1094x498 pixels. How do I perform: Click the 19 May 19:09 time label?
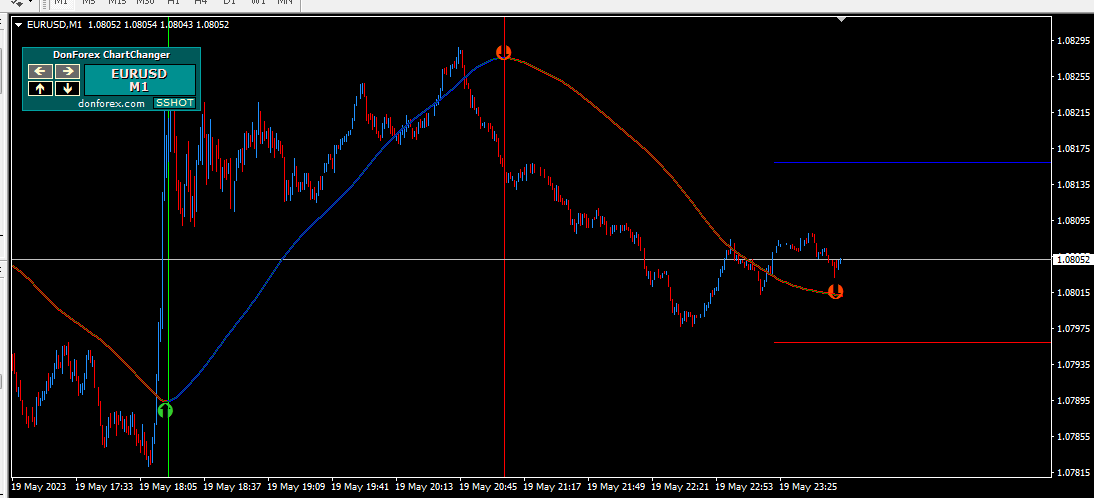click(297, 486)
